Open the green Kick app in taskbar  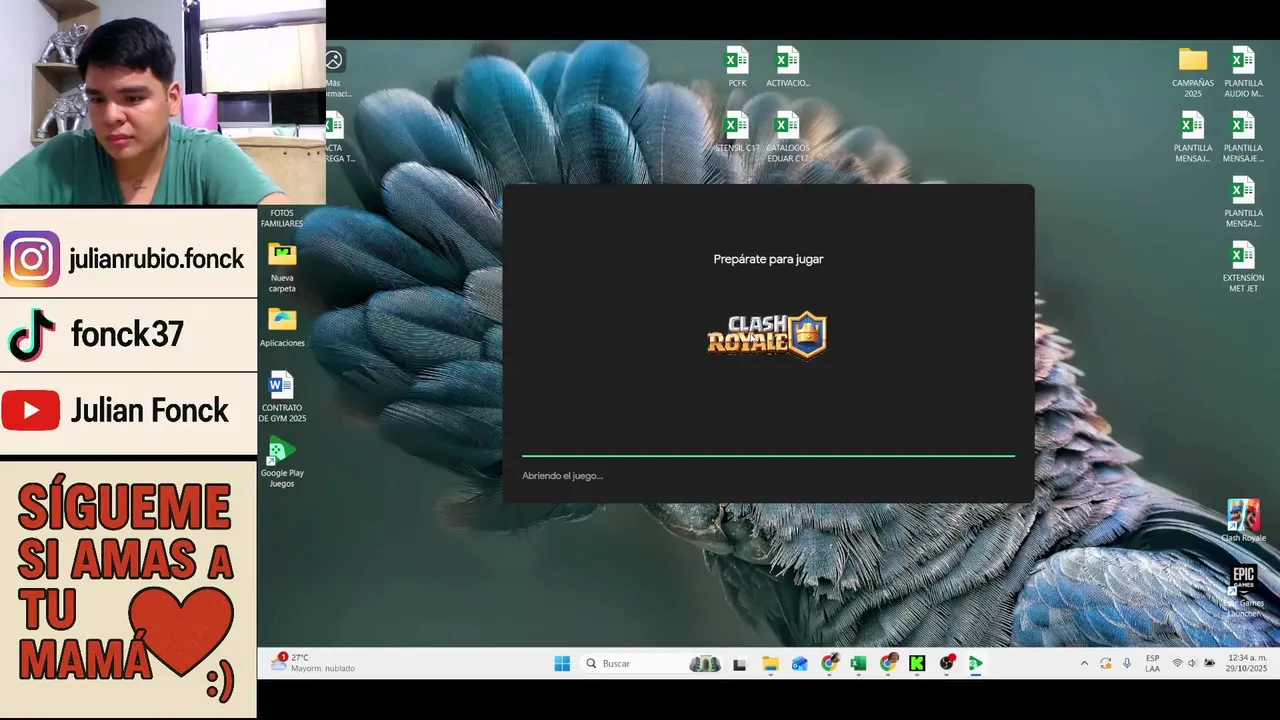click(917, 663)
